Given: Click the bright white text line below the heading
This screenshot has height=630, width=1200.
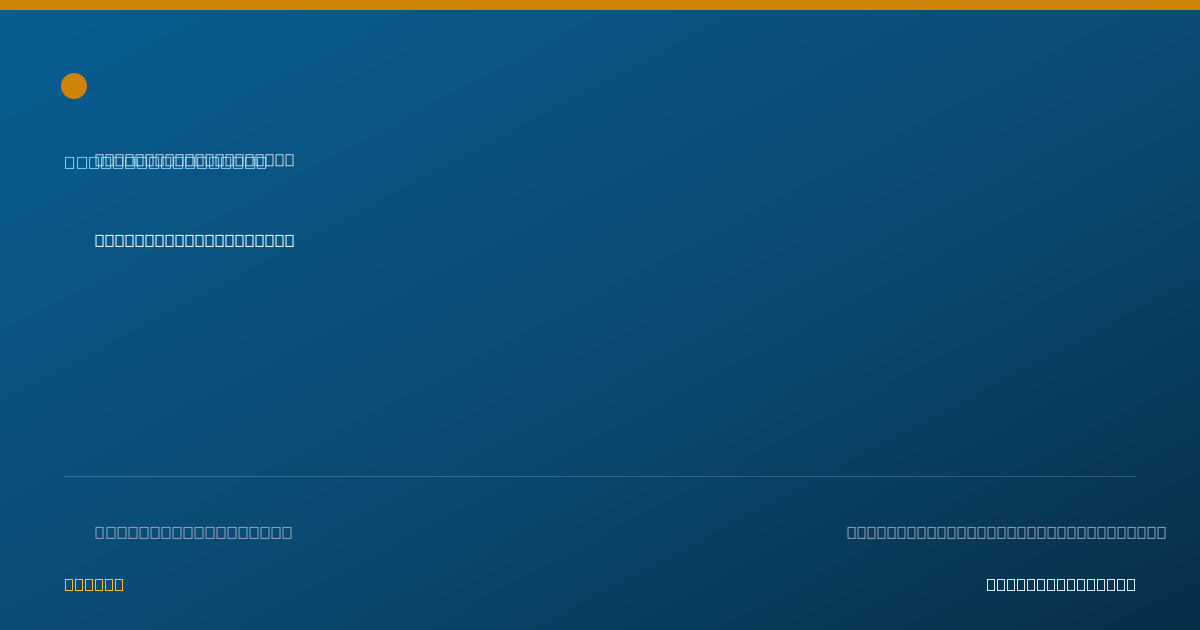Looking at the screenshot, I should click(194, 240).
